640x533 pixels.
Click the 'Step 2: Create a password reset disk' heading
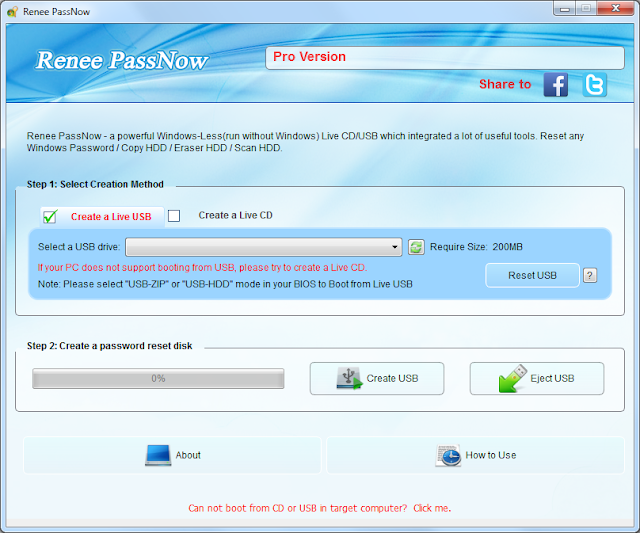click(109, 346)
